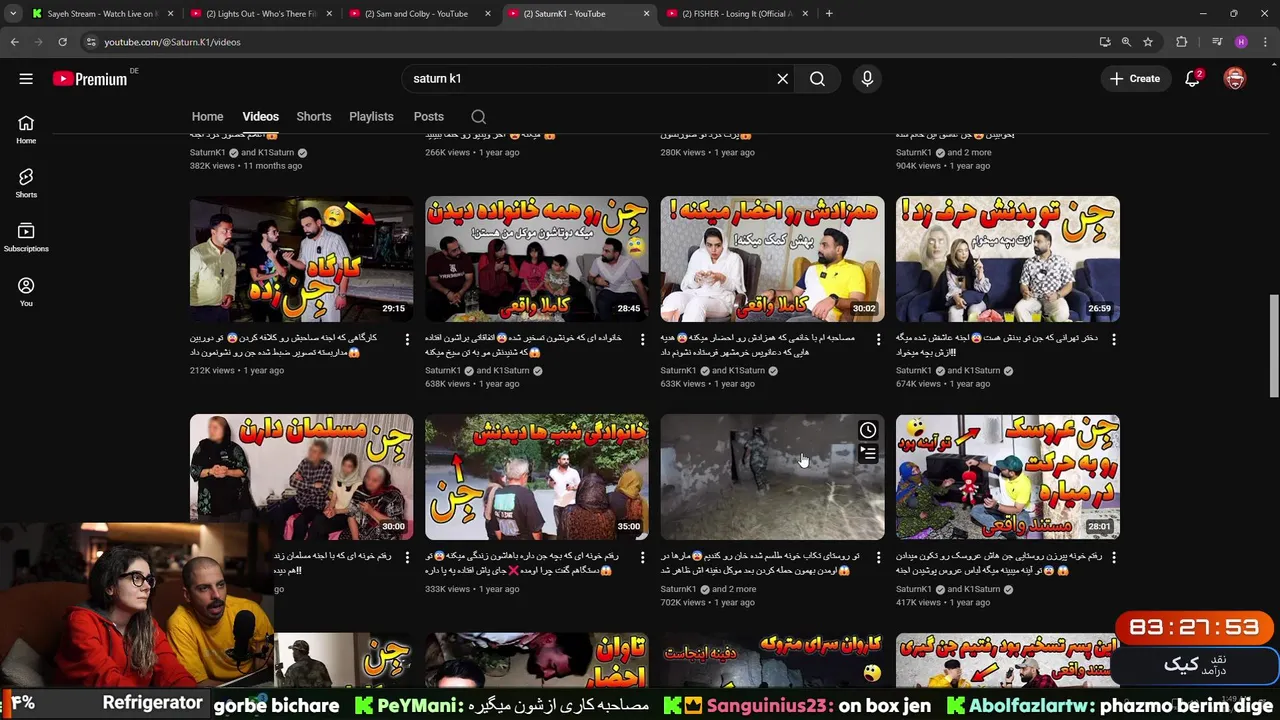Open options menu for 30:02 video
1280x720 pixels.
click(878, 340)
